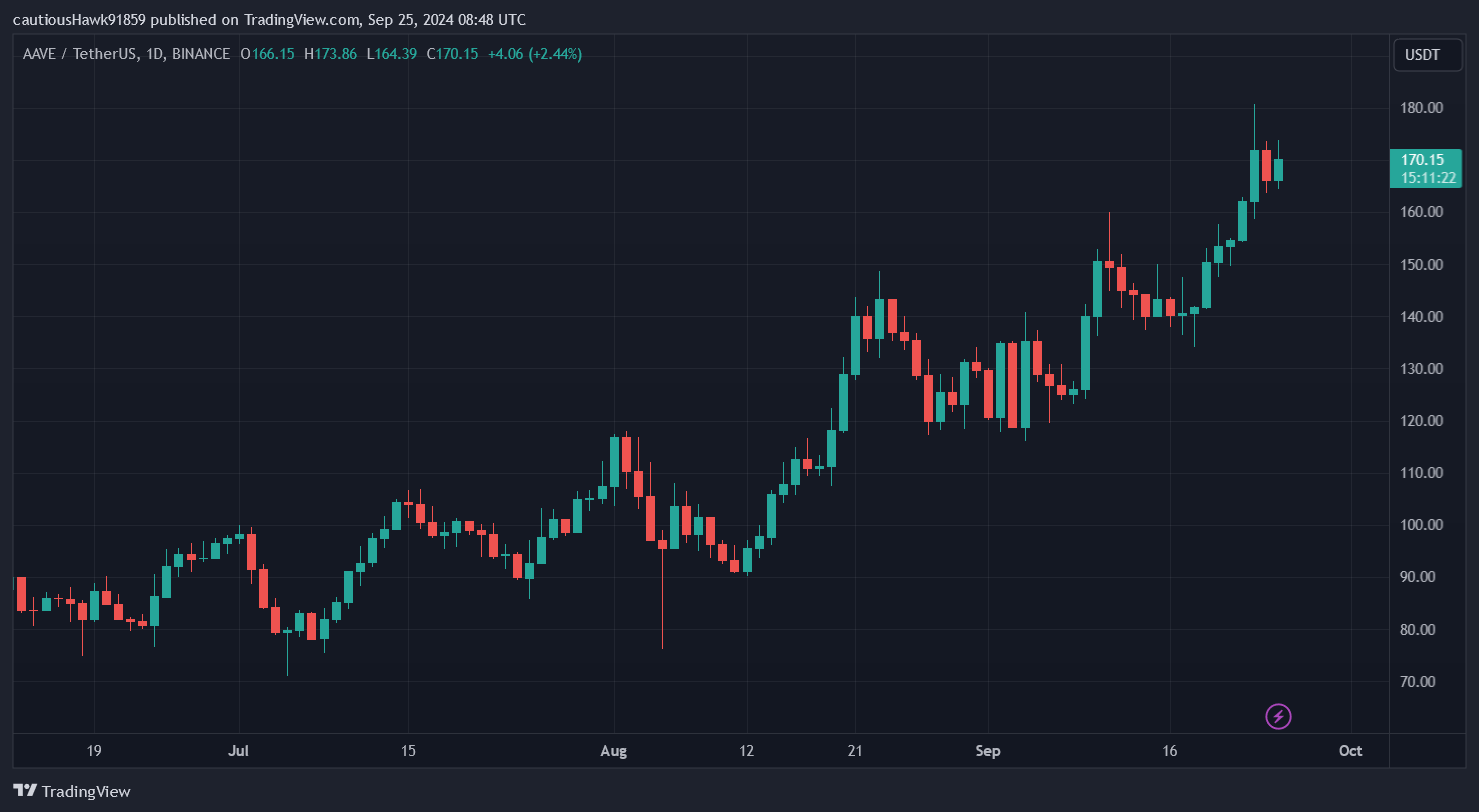Select the Sep marker on the time axis
Viewport: 1479px width, 812px height.
pos(988,750)
